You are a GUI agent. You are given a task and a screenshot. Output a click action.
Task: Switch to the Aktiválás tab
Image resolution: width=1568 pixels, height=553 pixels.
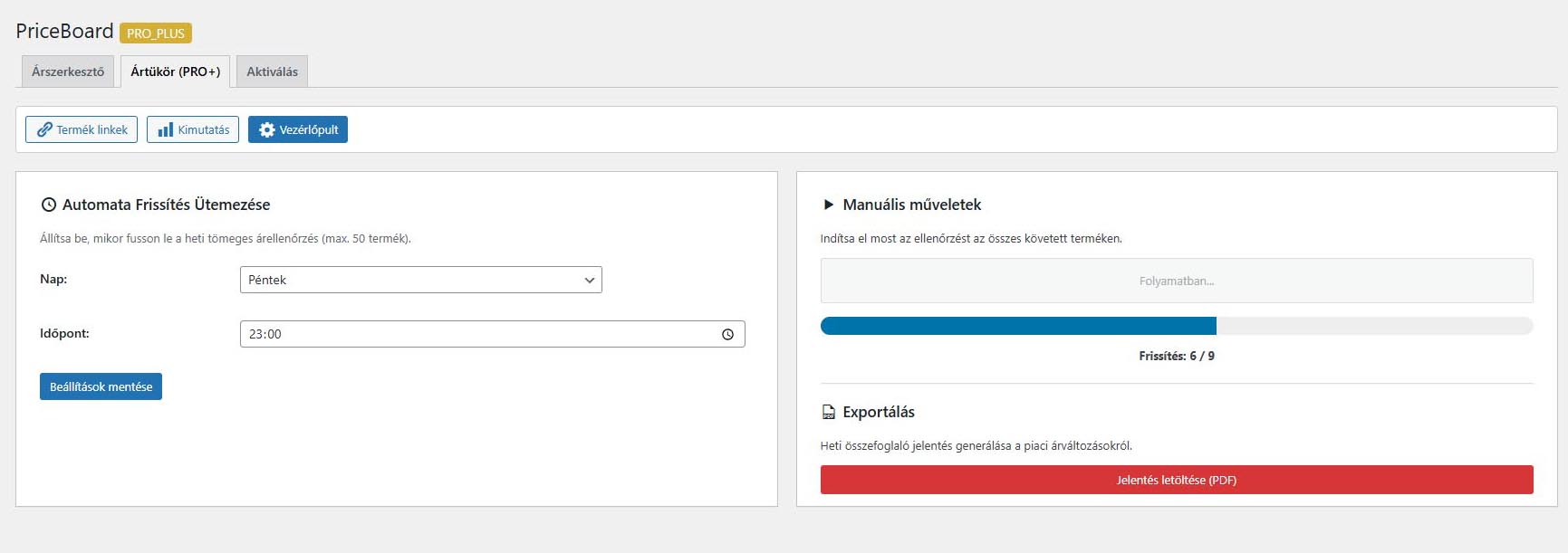pos(272,72)
